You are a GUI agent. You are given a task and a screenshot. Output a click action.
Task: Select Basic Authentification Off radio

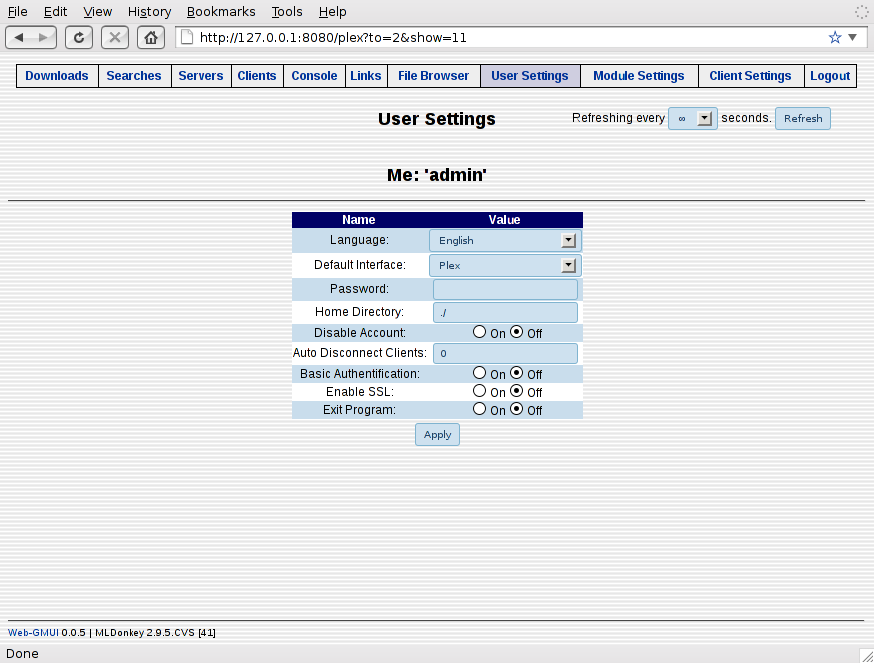(x=517, y=372)
